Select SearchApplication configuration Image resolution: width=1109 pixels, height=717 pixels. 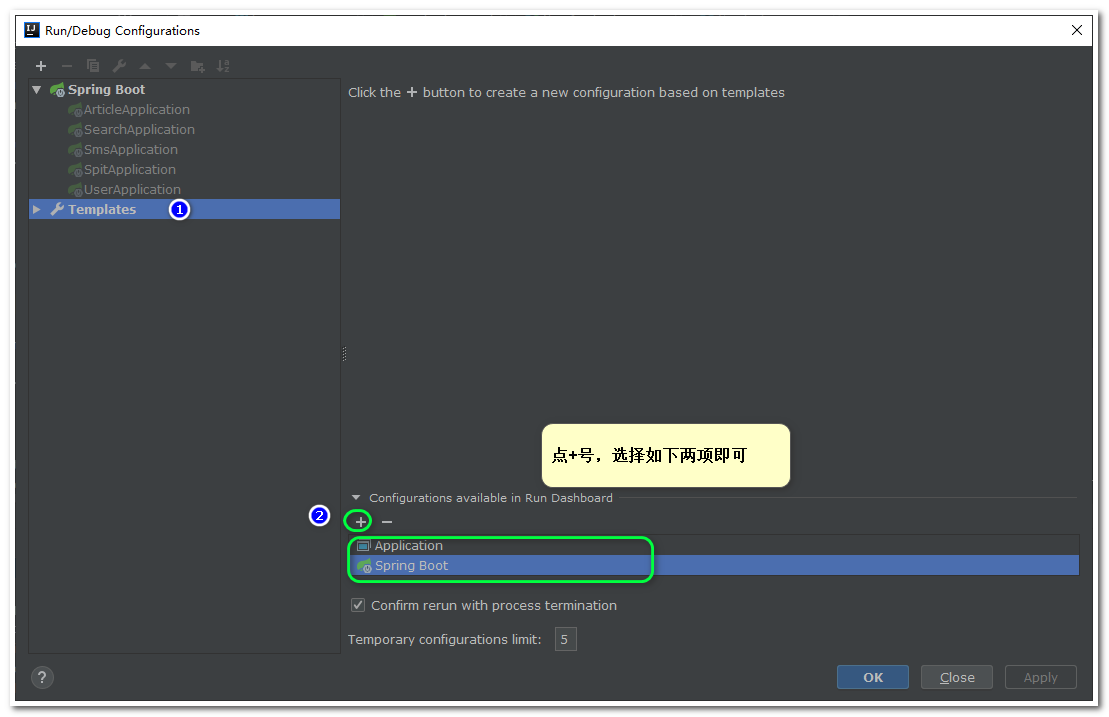(139, 129)
